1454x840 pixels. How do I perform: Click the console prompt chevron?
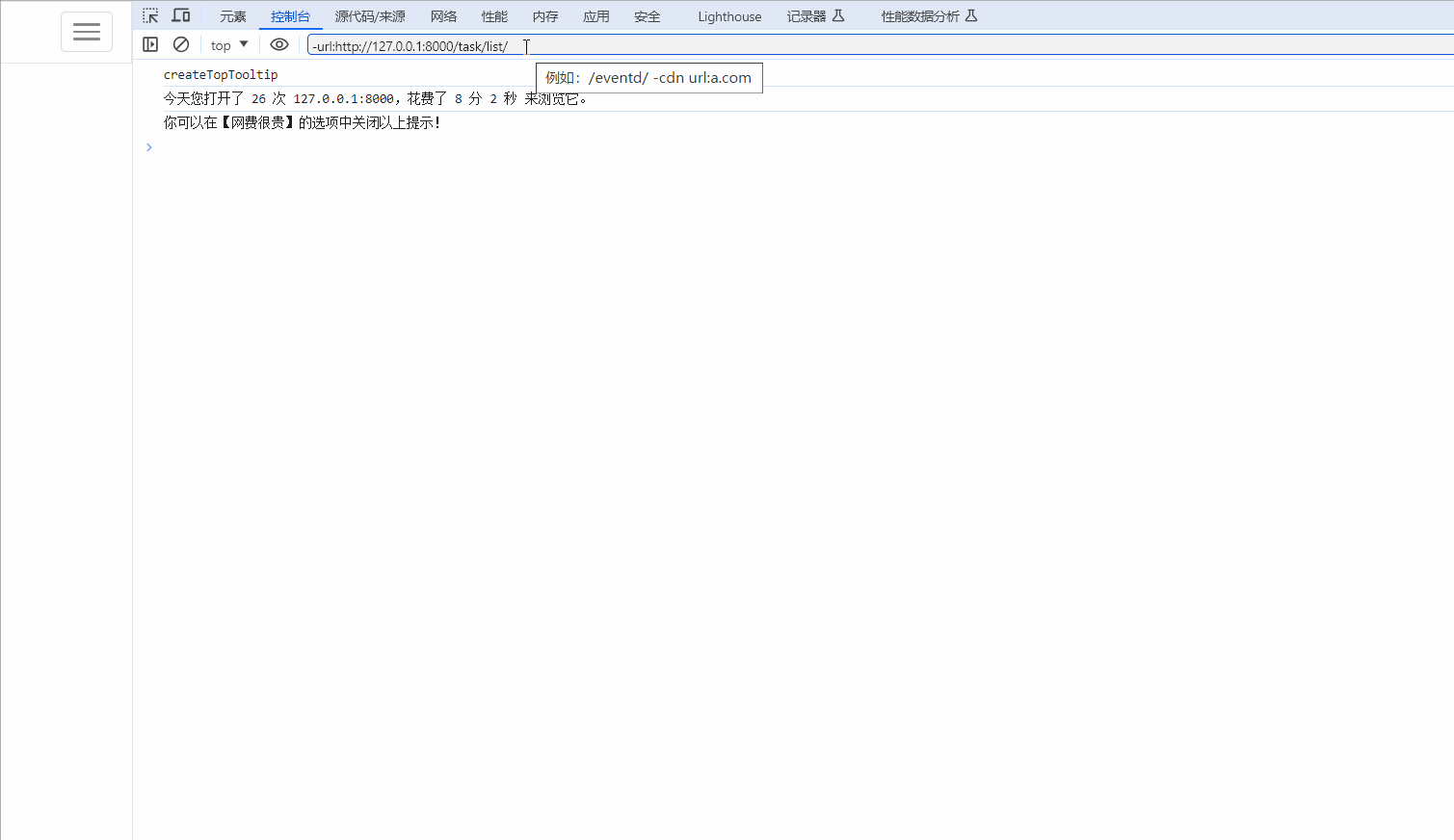click(148, 147)
